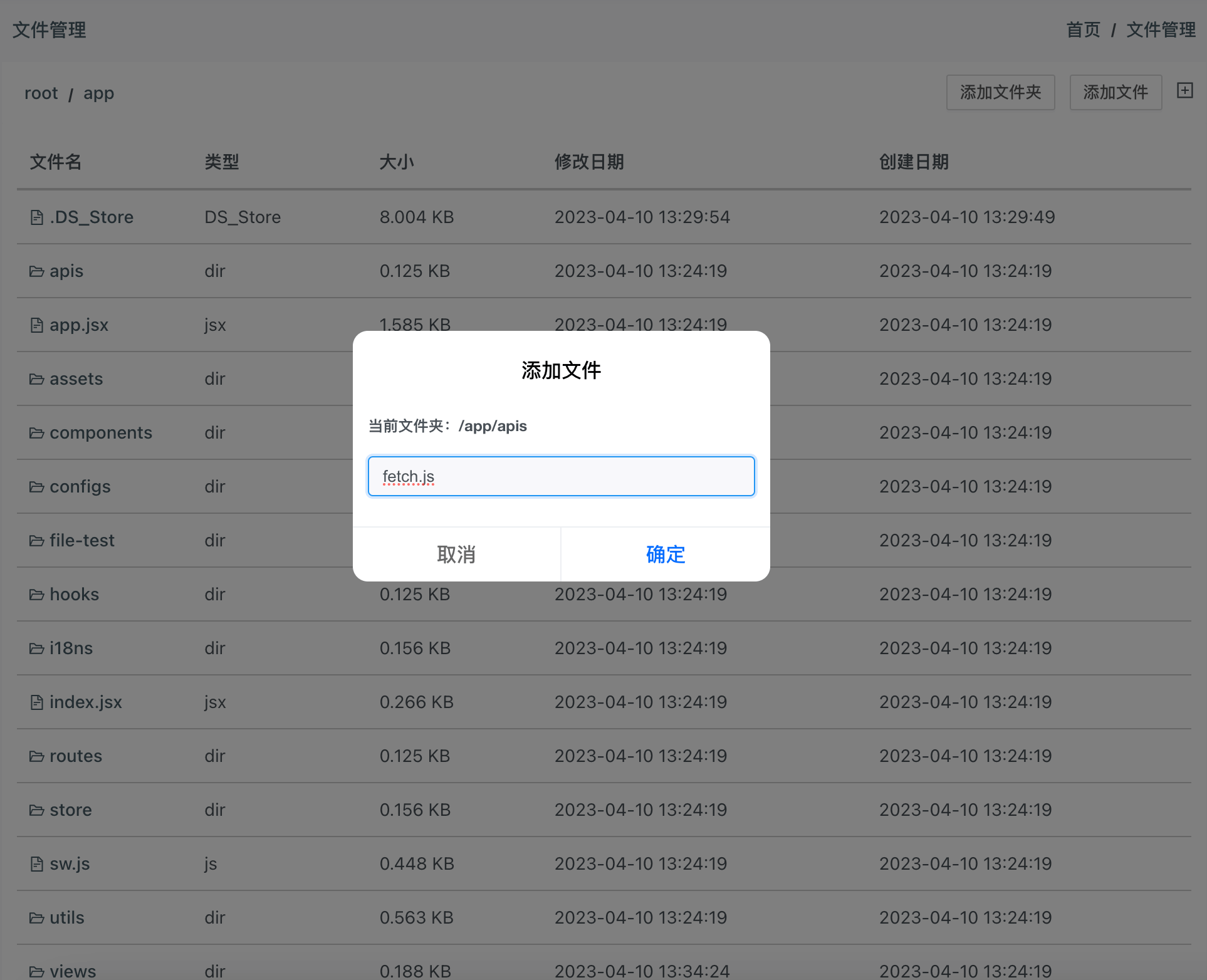Click the index.jsx file icon

(x=37, y=702)
